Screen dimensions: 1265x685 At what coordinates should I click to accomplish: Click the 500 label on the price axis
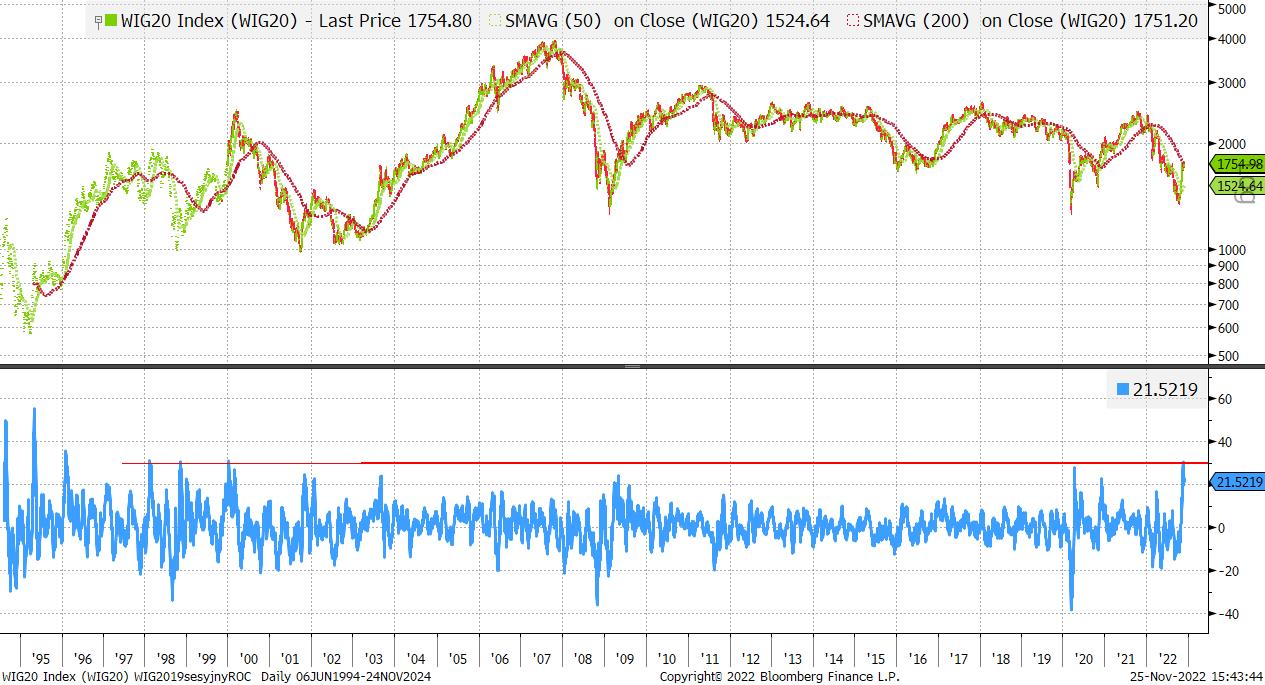[1229, 356]
